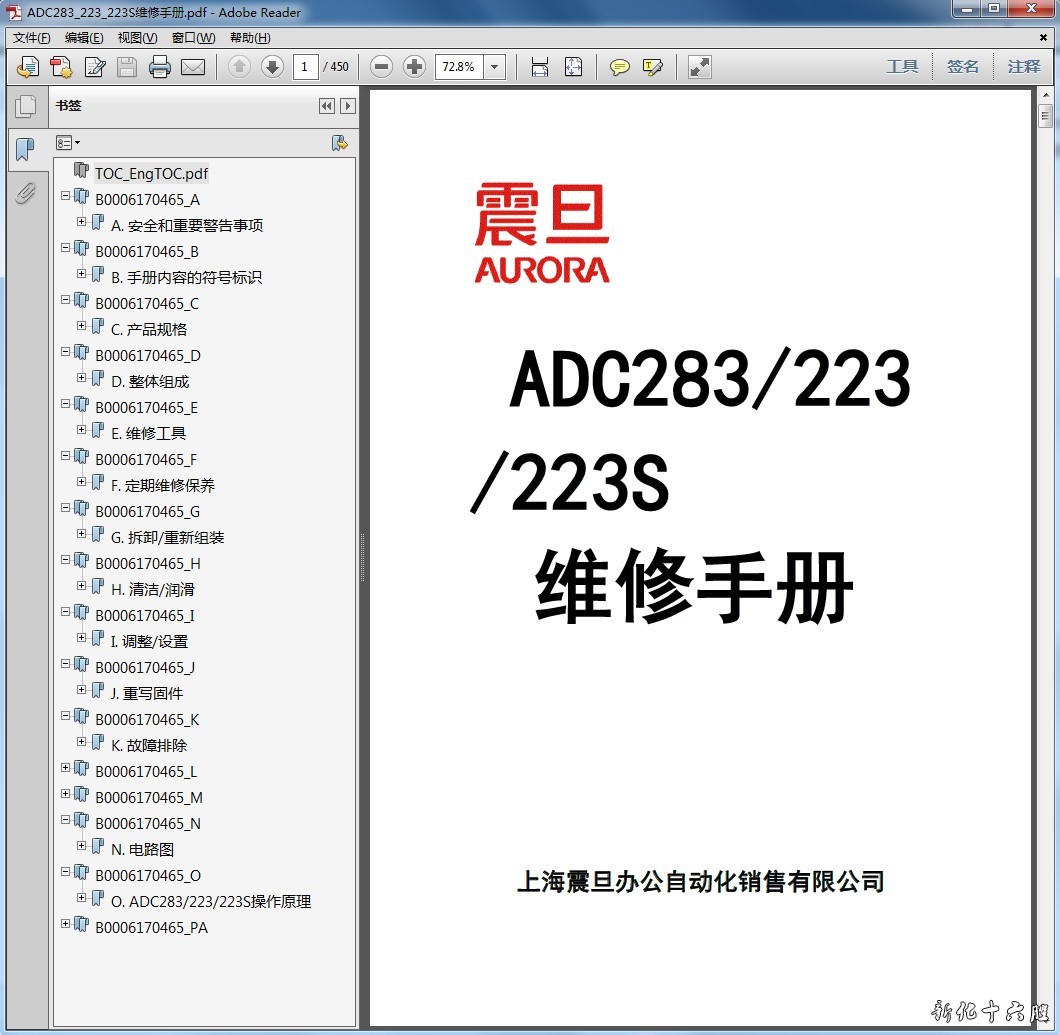This screenshot has height=1035, width=1060.
Task: Open the 帮助(H) menu
Action: [250, 38]
